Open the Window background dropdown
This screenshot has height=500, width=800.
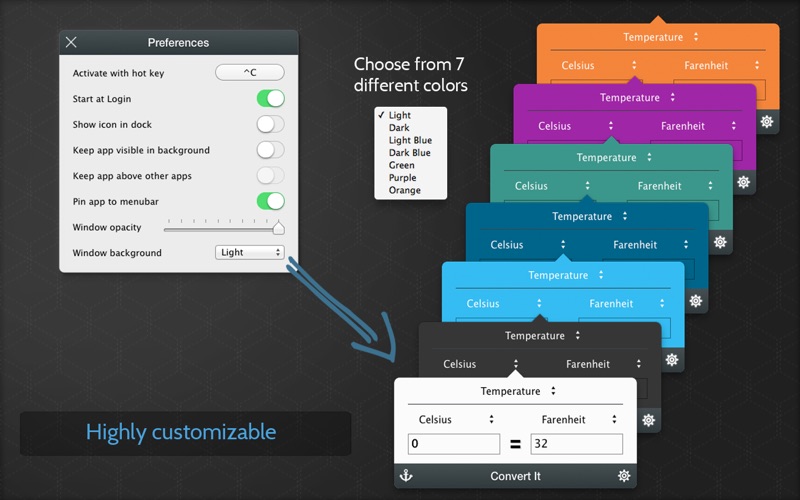[250, 253]
